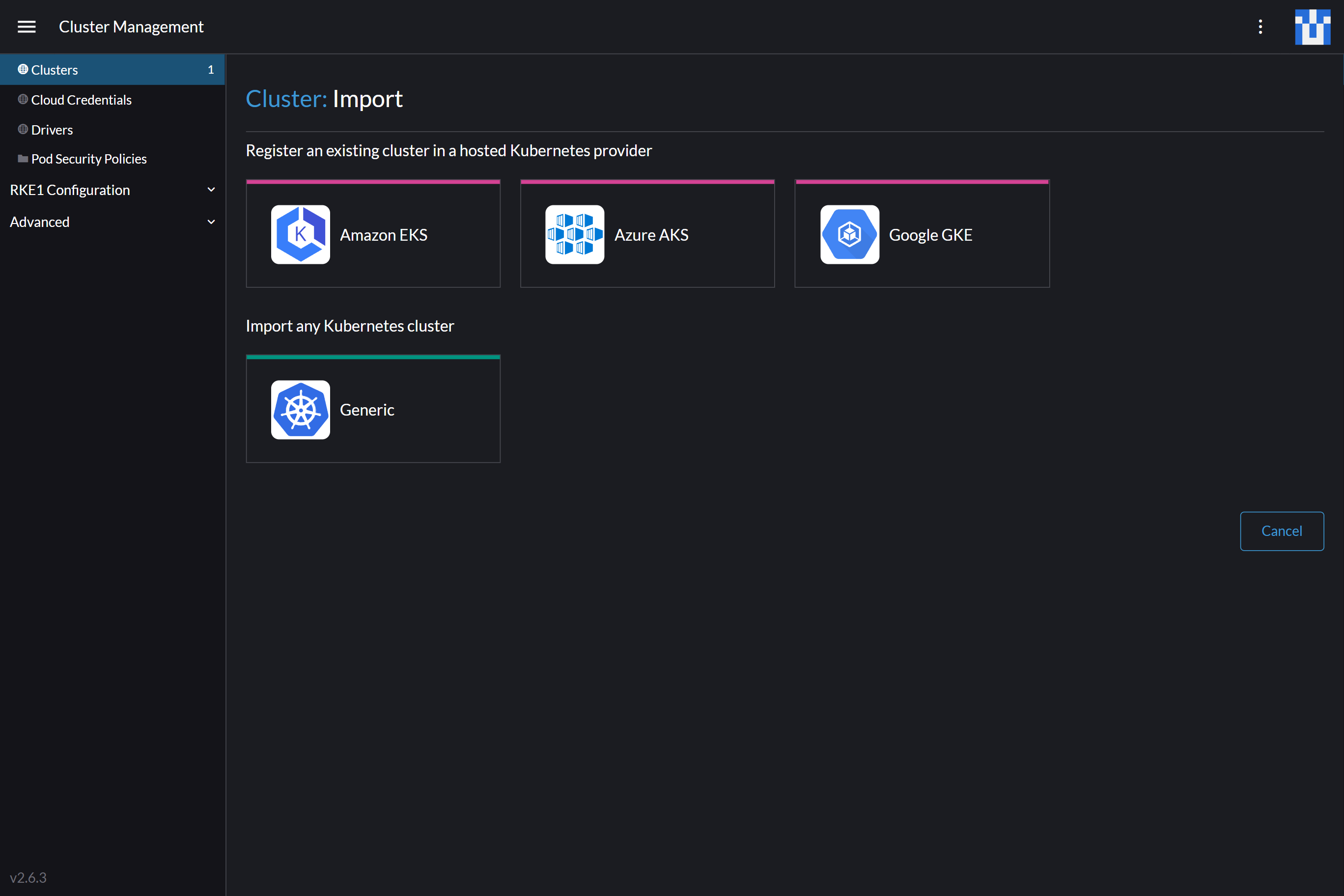The width and height of the screenshot is (1344, 896).
Task: Open the hamburger navigation menu
Action: [x=27, y=27]
